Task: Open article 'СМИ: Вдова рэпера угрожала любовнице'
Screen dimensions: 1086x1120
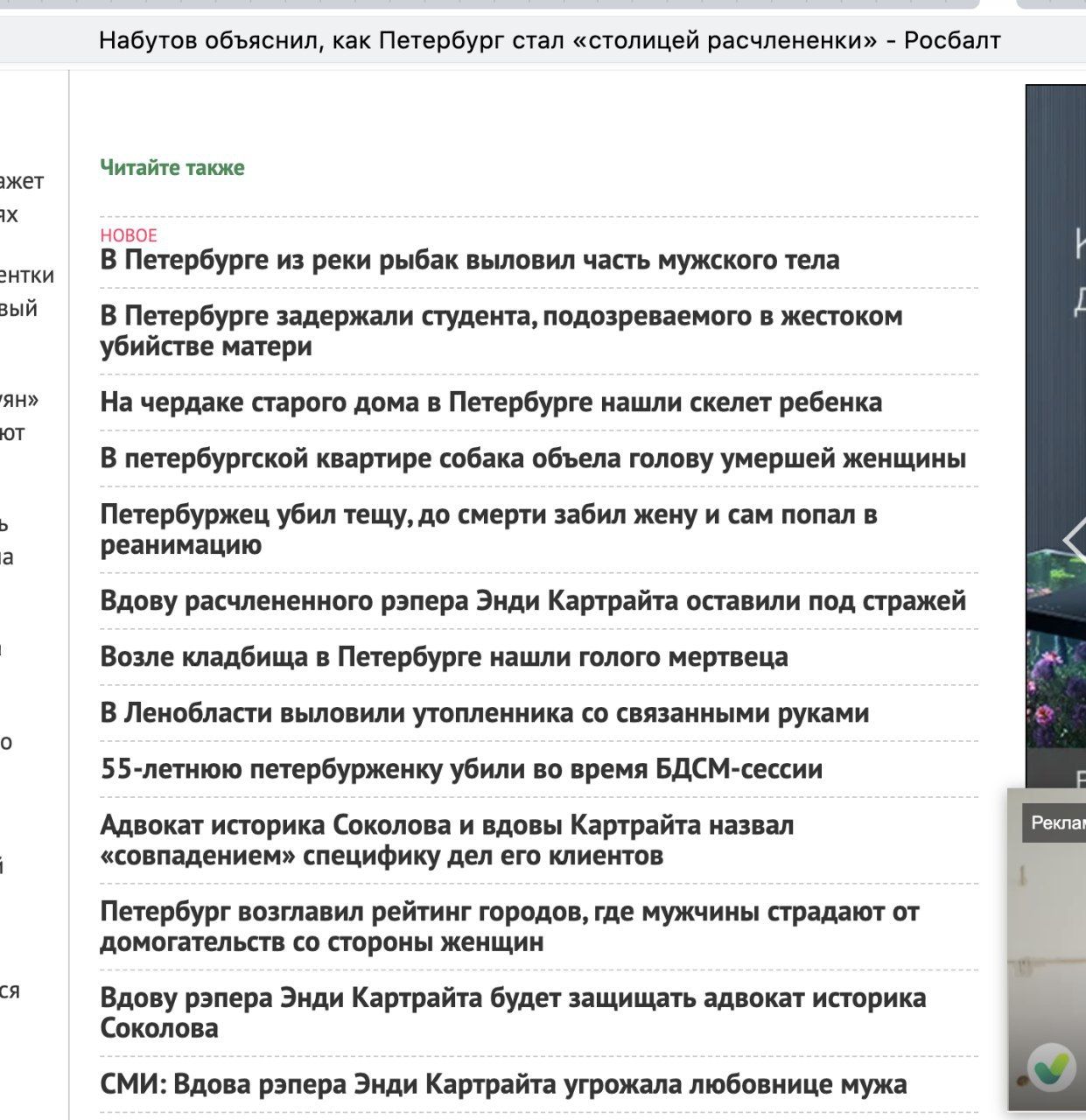Action: 503,1085
